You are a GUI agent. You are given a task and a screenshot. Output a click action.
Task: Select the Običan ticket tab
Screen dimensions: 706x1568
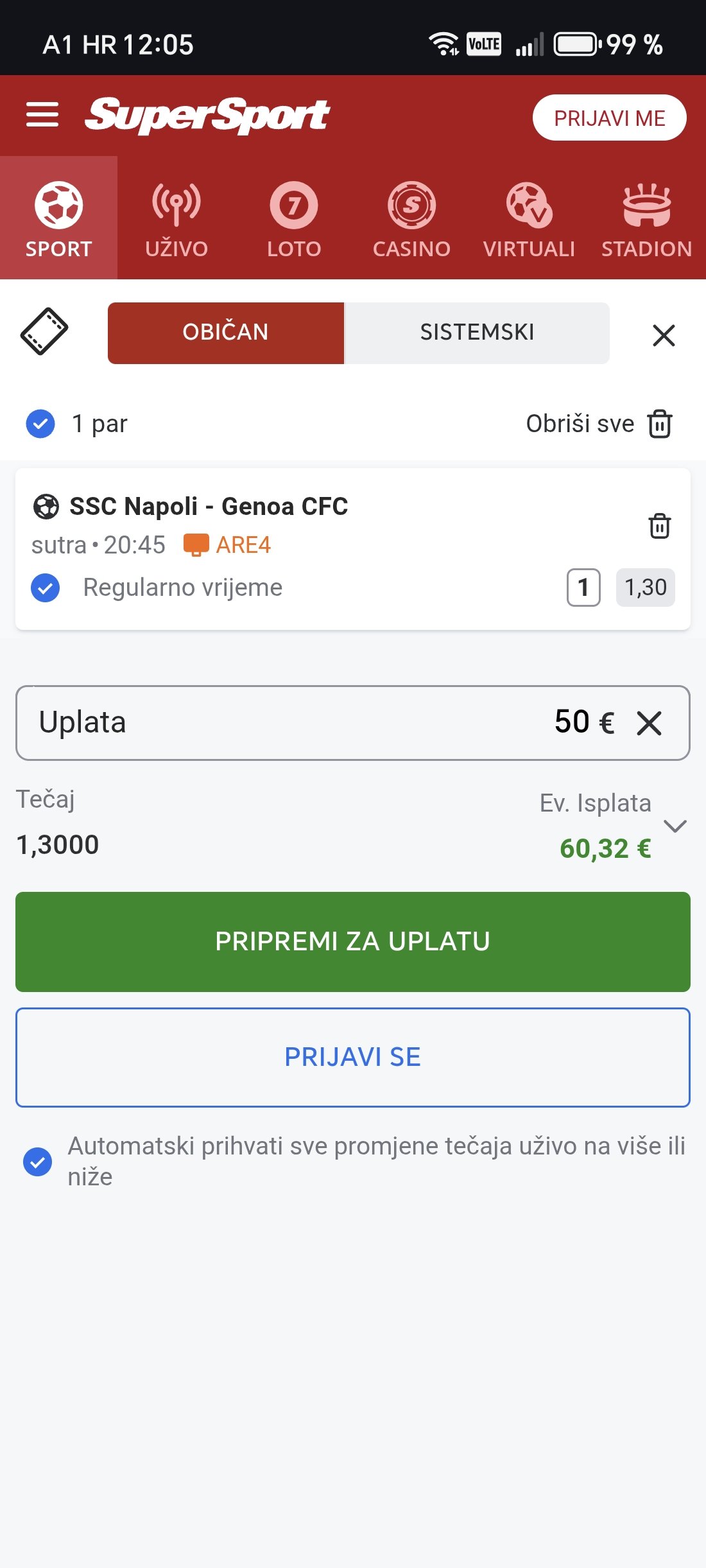(x=225, y=333)
